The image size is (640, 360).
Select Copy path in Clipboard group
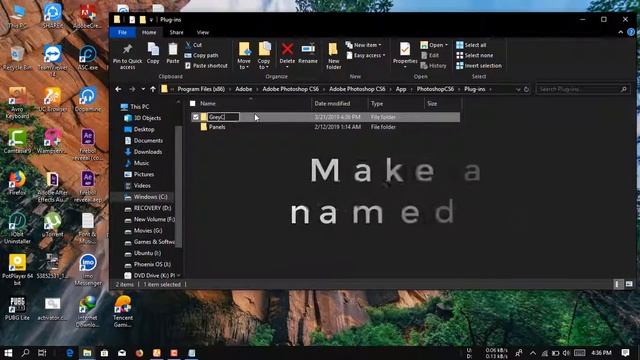point(202,55)
